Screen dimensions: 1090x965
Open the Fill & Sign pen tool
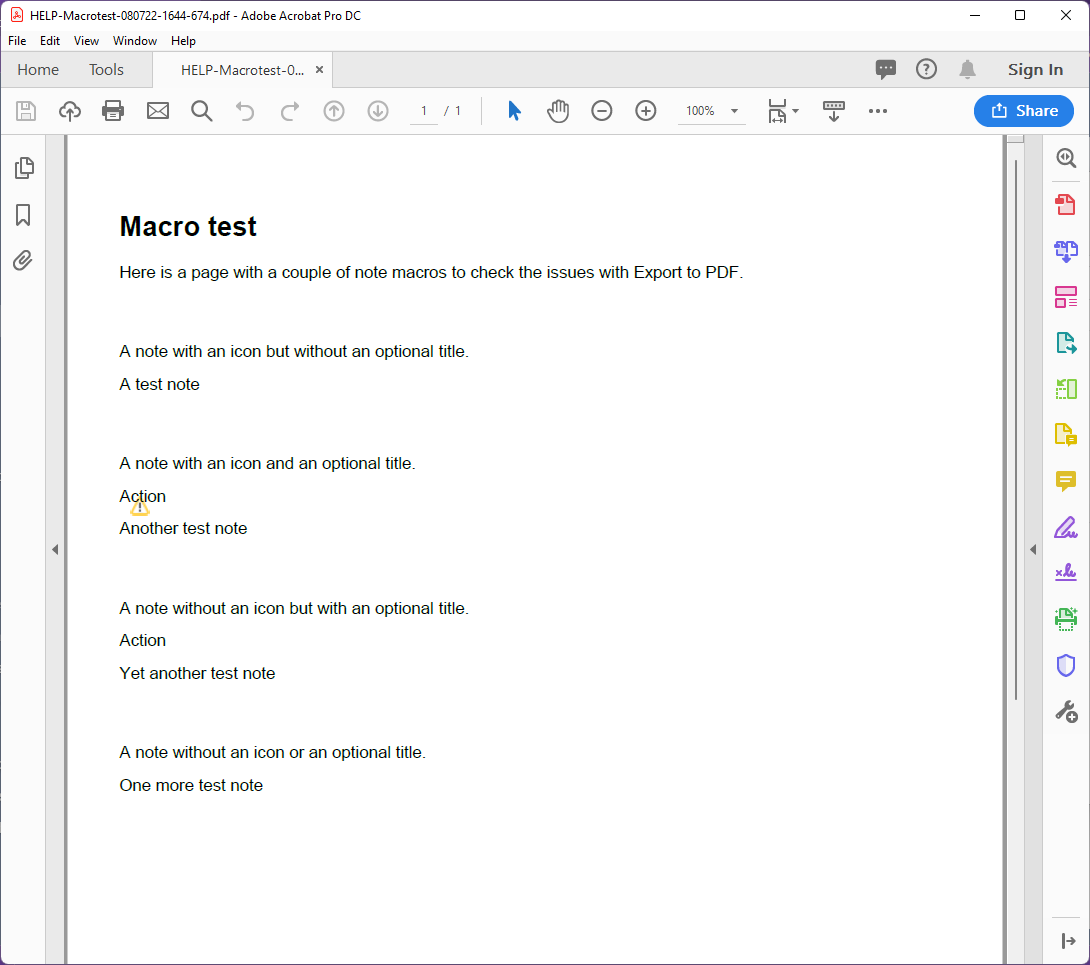1066,528
